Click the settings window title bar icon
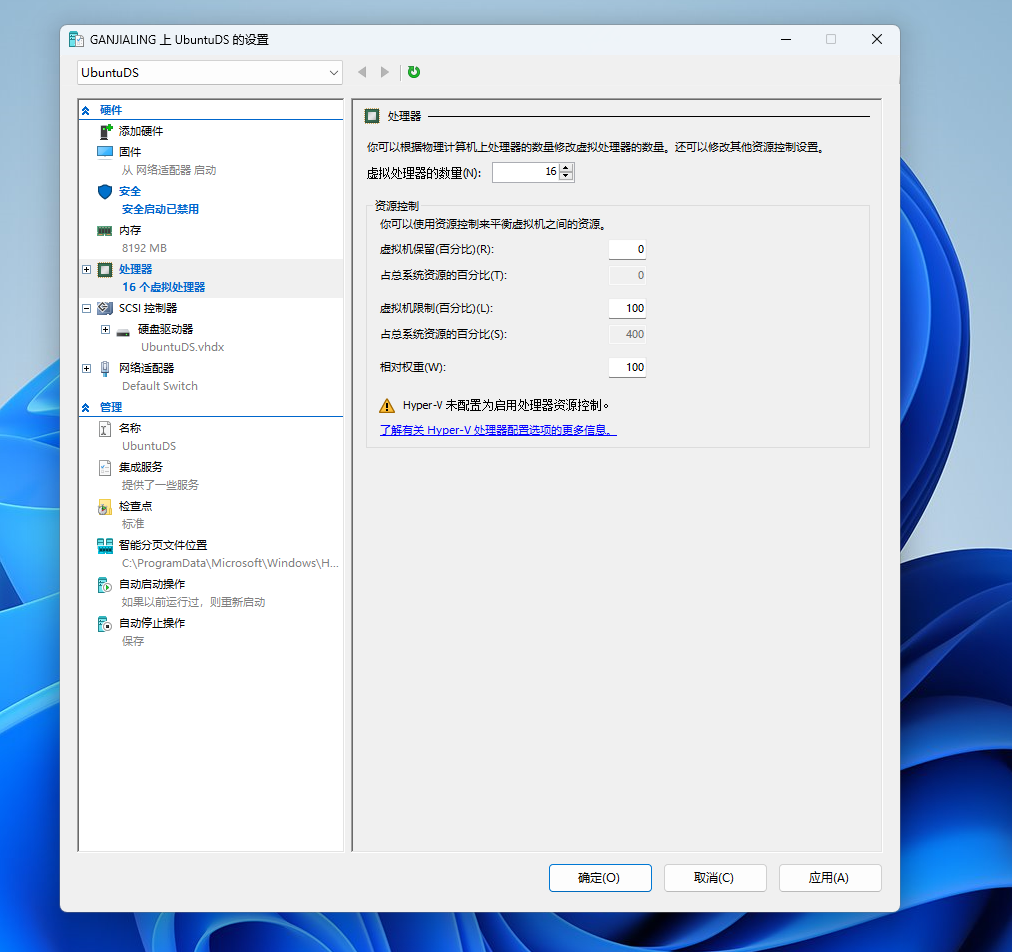Image resolution: width=1012 pixels, height=952 pixels. click(x=76, y=39)
